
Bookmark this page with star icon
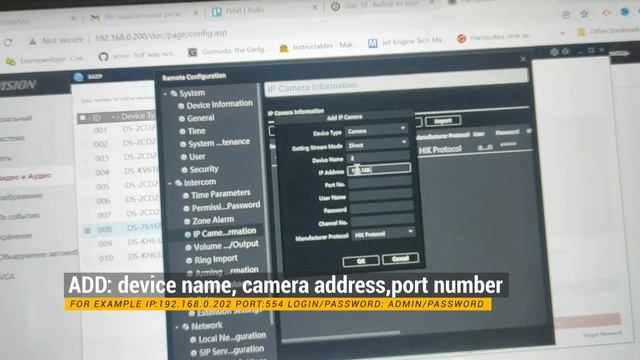tap(584, 14)
